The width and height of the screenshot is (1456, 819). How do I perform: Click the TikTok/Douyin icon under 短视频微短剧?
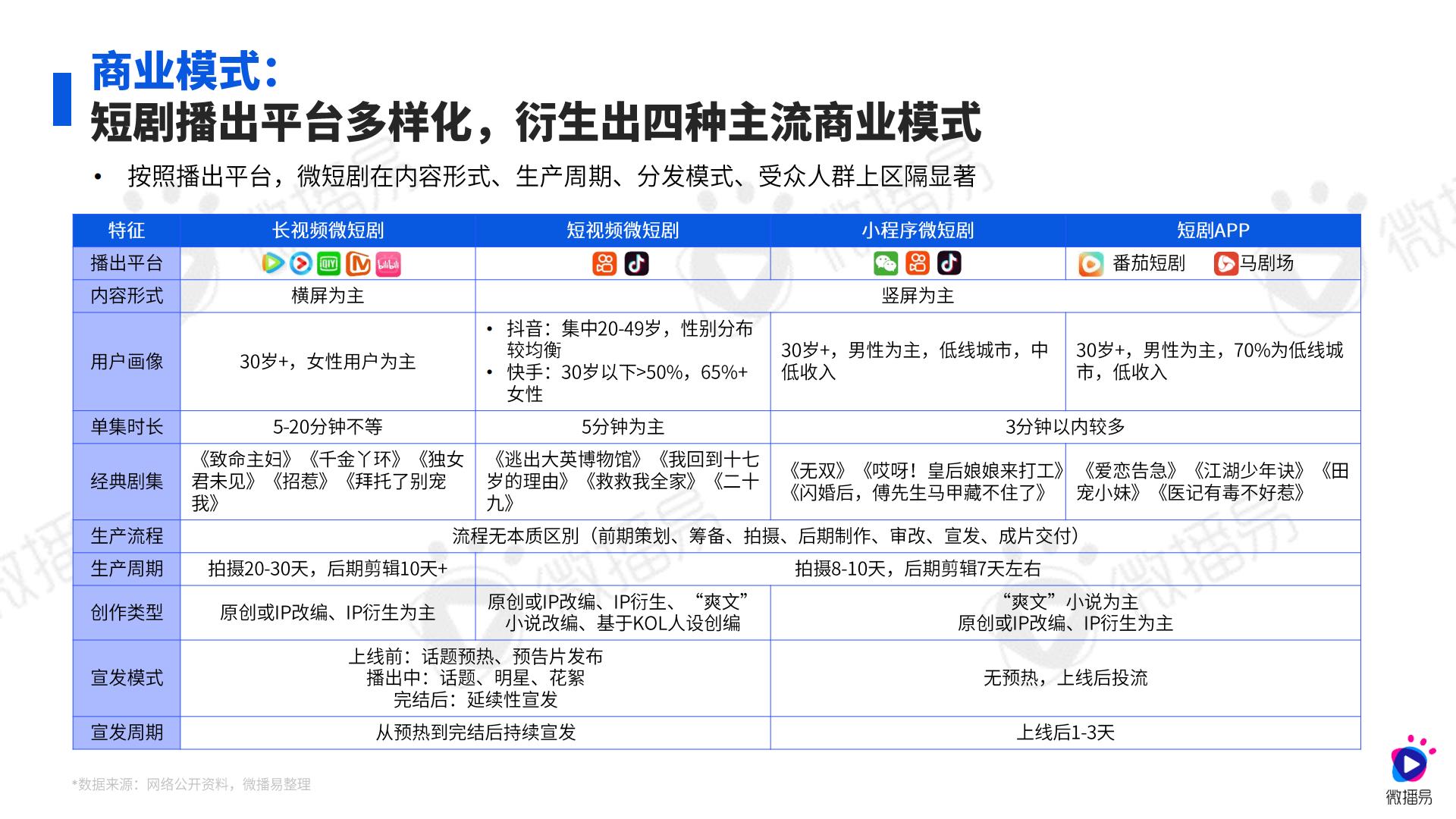[636, 263]
